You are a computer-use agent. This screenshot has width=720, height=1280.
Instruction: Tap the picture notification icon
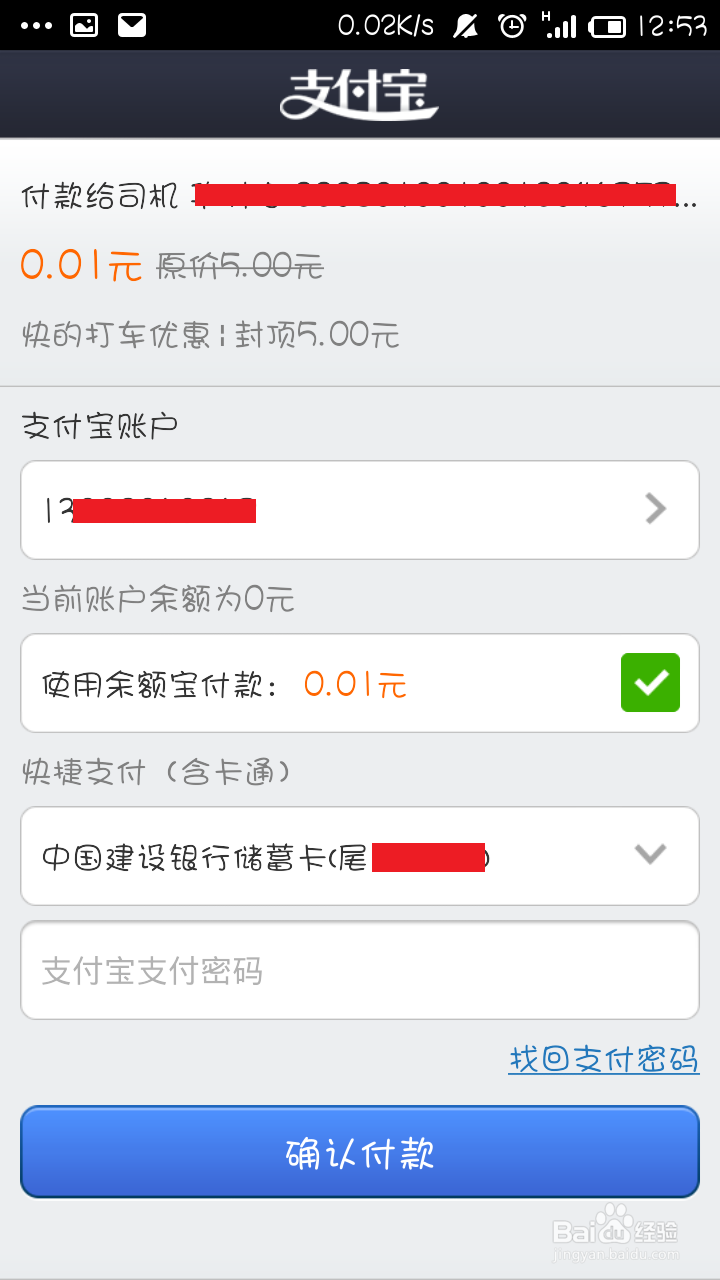84,26
